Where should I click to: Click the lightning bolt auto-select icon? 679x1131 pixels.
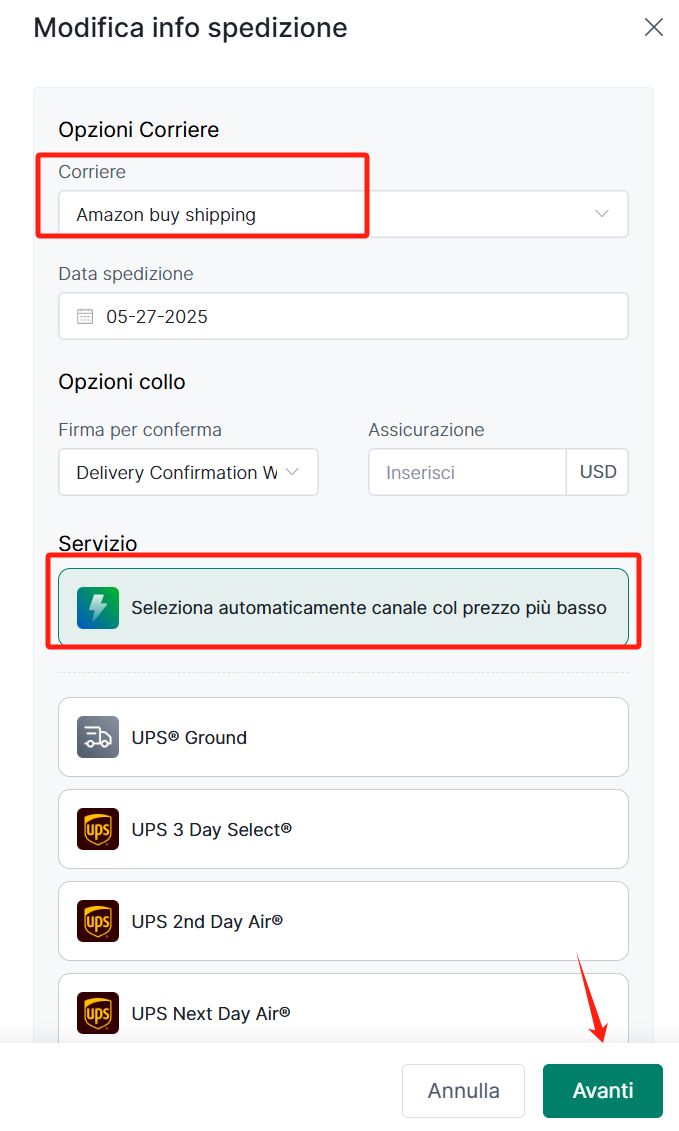98,608
